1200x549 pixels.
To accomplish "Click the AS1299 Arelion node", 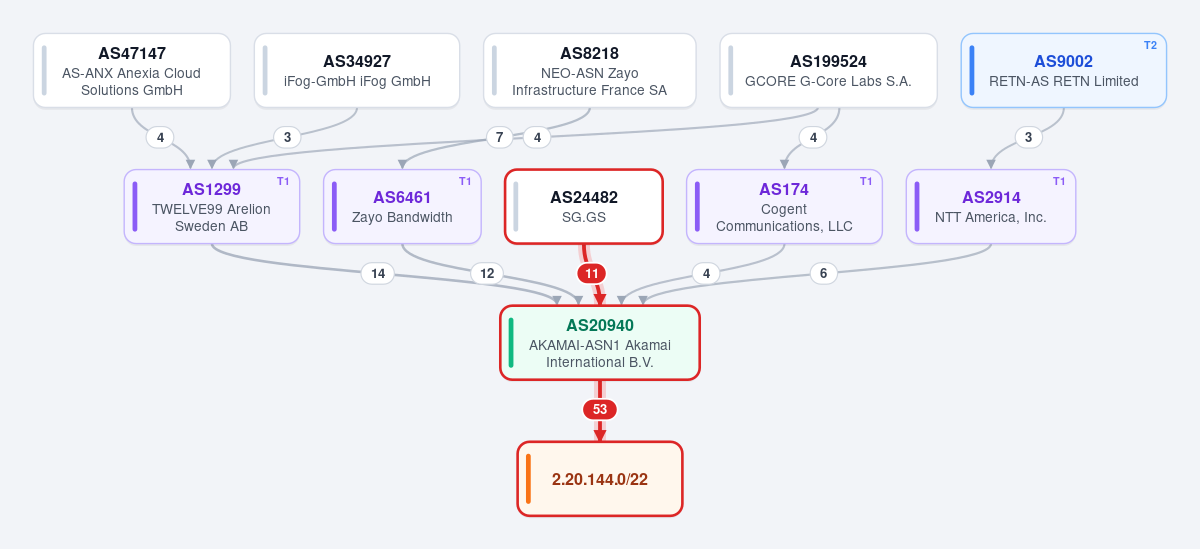I will click(x=211, y=206).
